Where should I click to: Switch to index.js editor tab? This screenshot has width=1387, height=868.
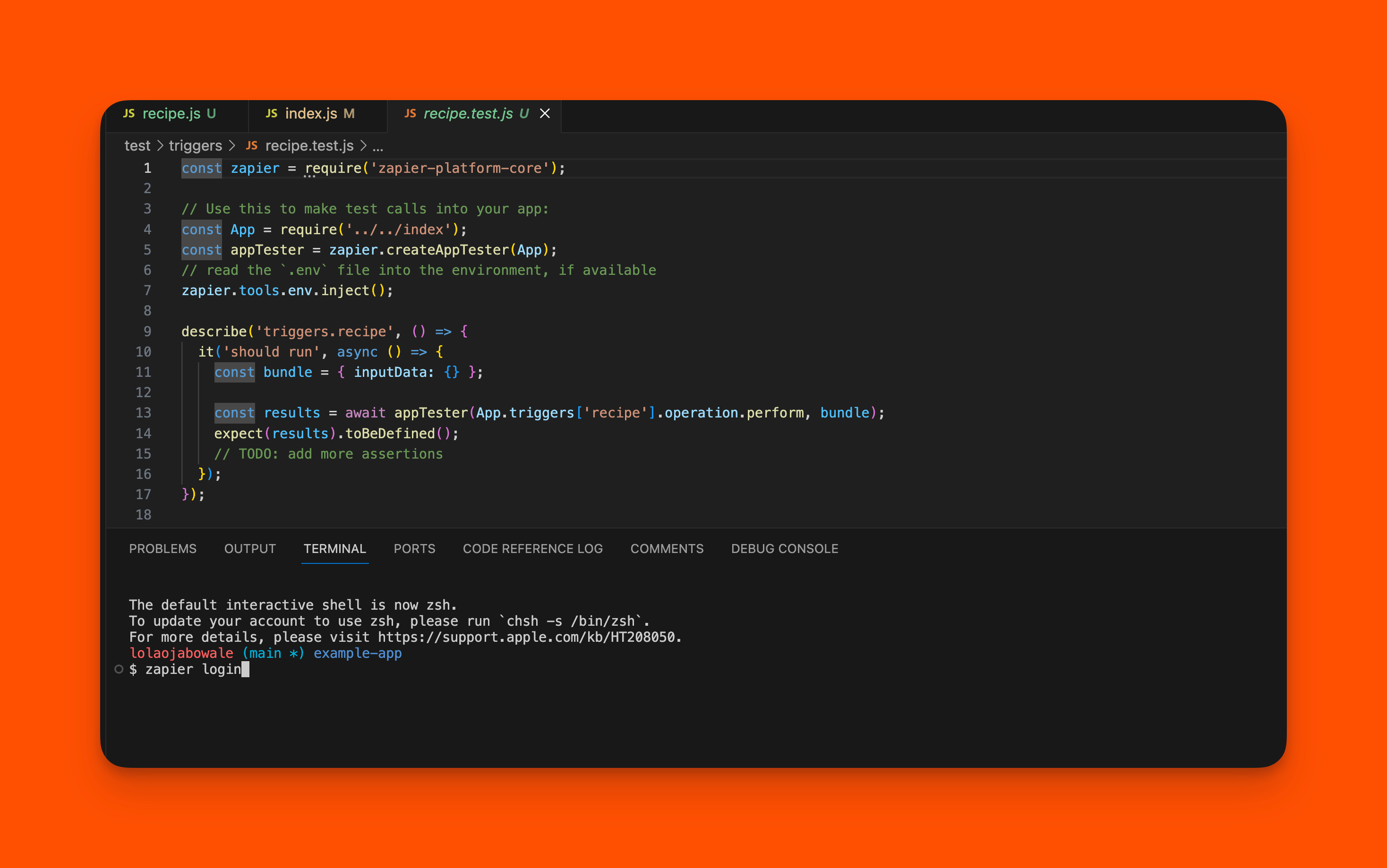(310, 114)
